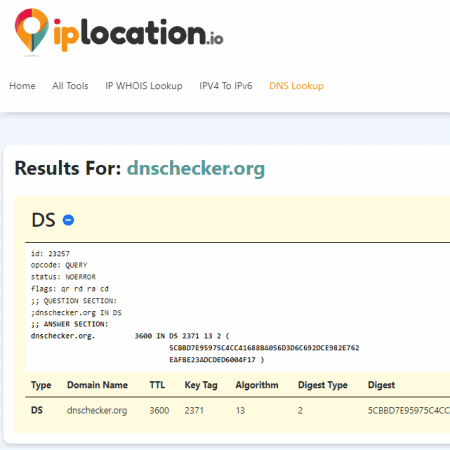
Task: Click the digest line starting EAFBE23ADCDED
Action: click(x=217, y=360)
